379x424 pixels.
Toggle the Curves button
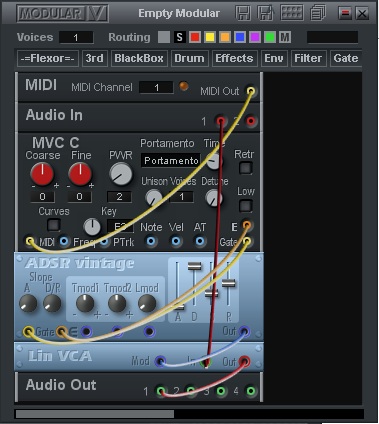(53, 225)
